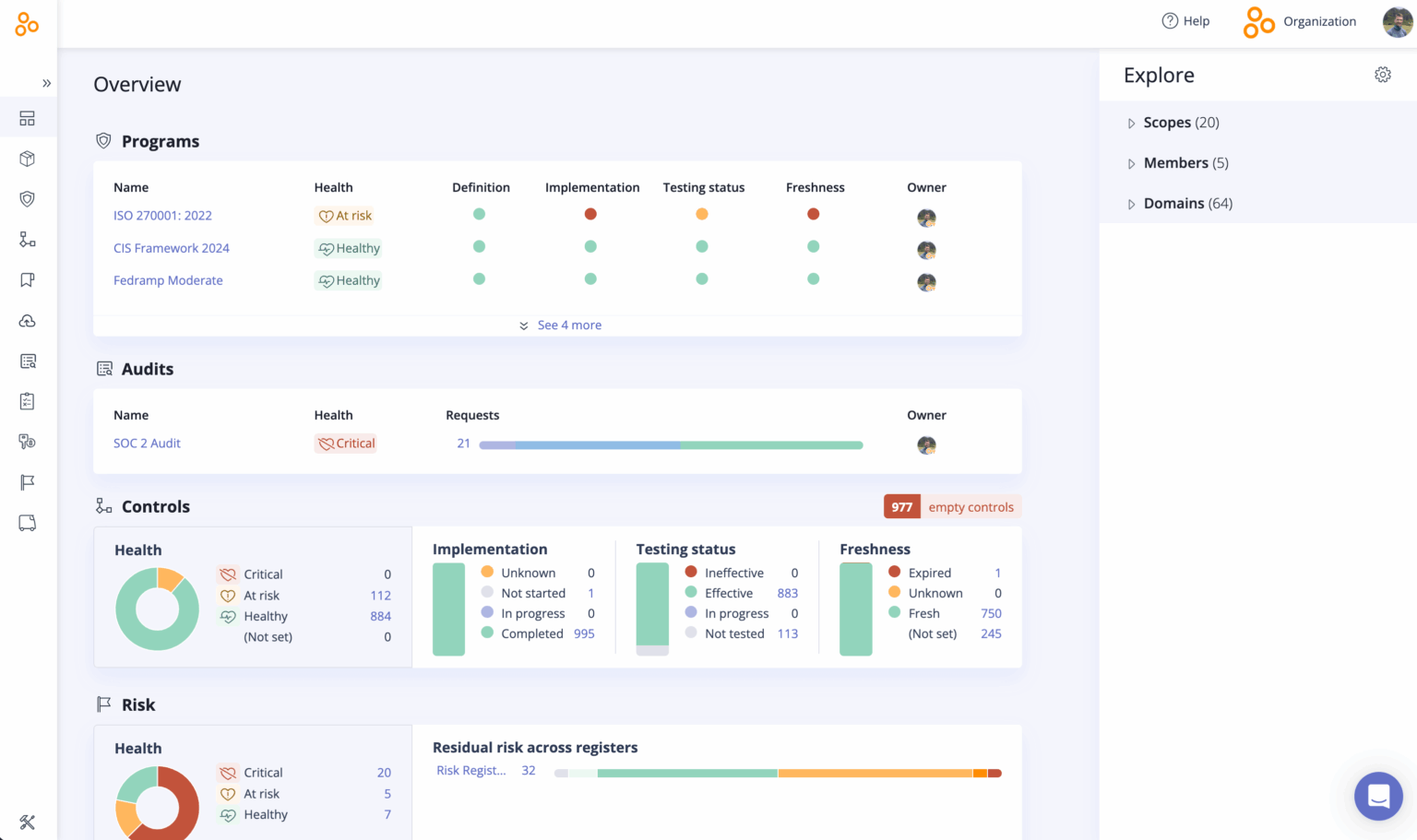
Task: Open the chat support bubble at bottom right
Action: pyautogui.click(x=1378, y=796)
